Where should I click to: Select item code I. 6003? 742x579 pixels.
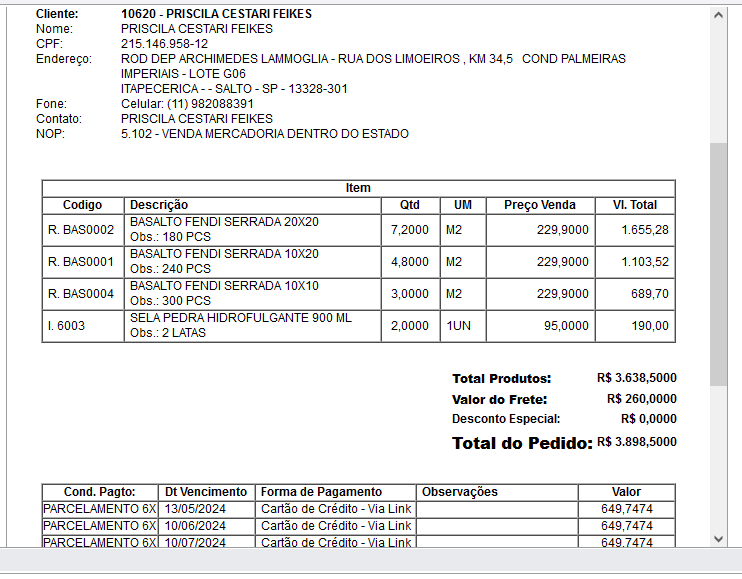(66, 326)
